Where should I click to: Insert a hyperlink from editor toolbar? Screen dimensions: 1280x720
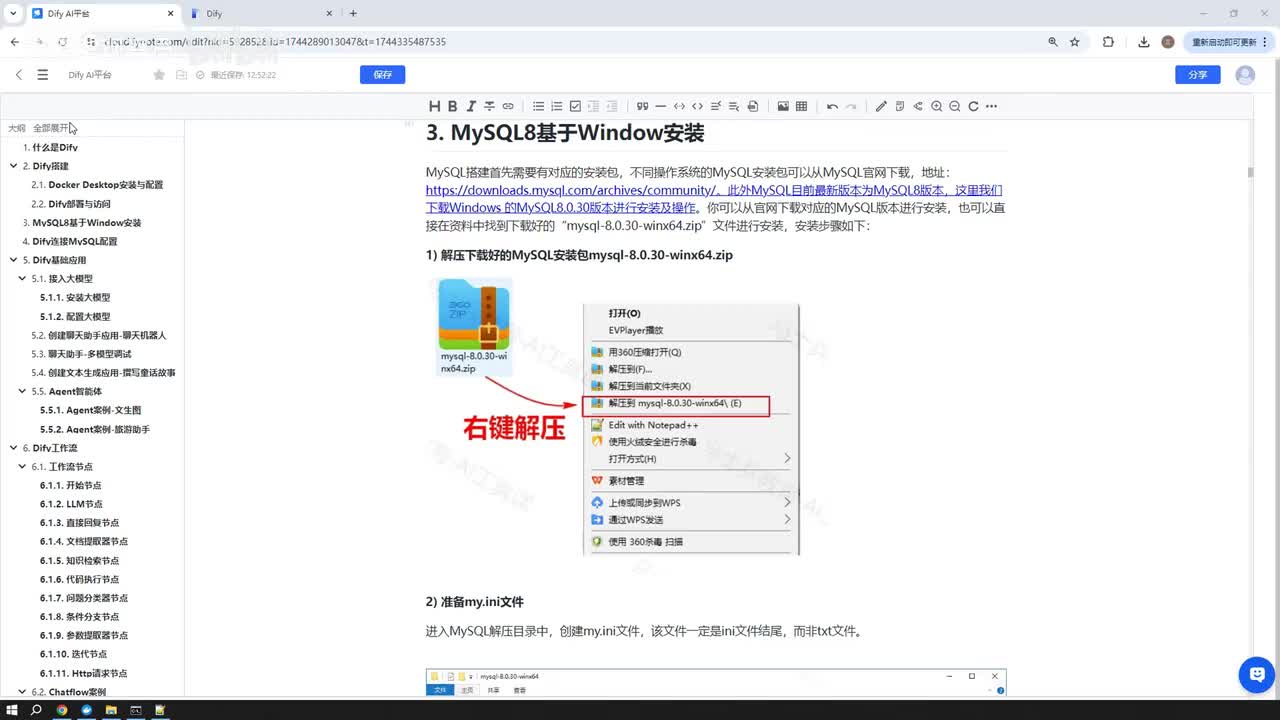pyautogui.click(x=508, y=106)
